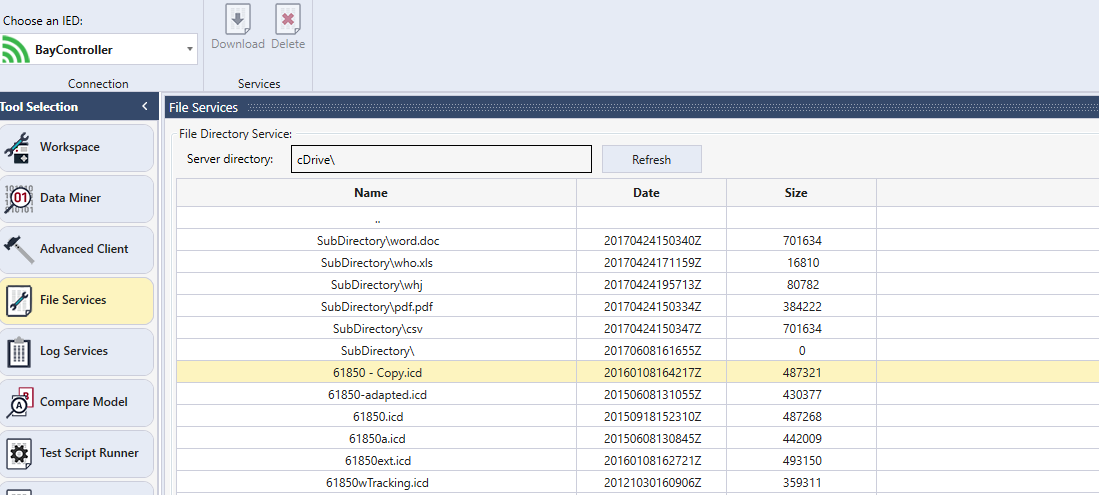This screenshot has height=495, width=1099.
Task: Select the parent directory '..' row
Action: (x=376, y=219)
